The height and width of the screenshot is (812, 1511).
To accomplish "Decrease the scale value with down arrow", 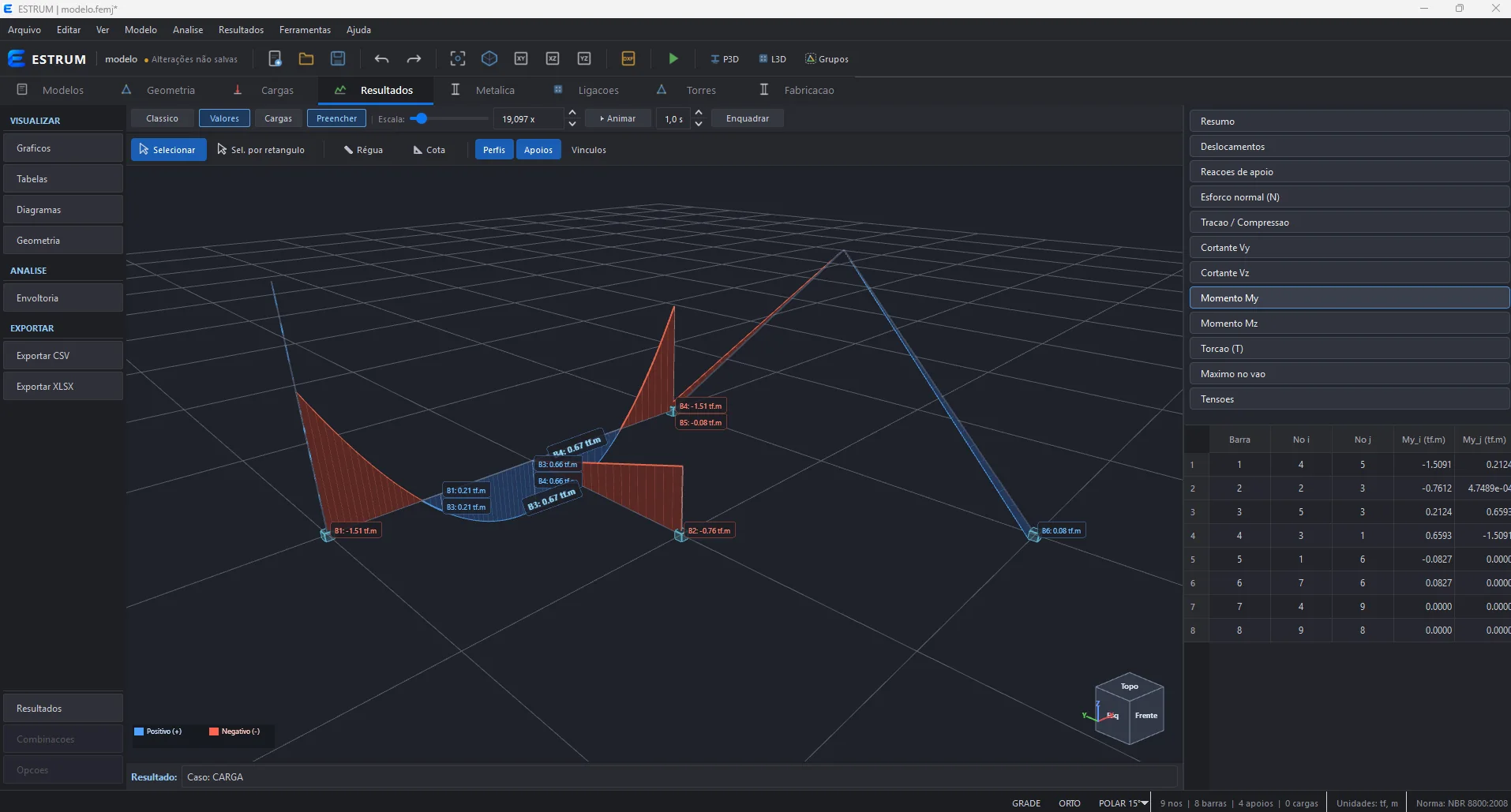I will 572,124.
